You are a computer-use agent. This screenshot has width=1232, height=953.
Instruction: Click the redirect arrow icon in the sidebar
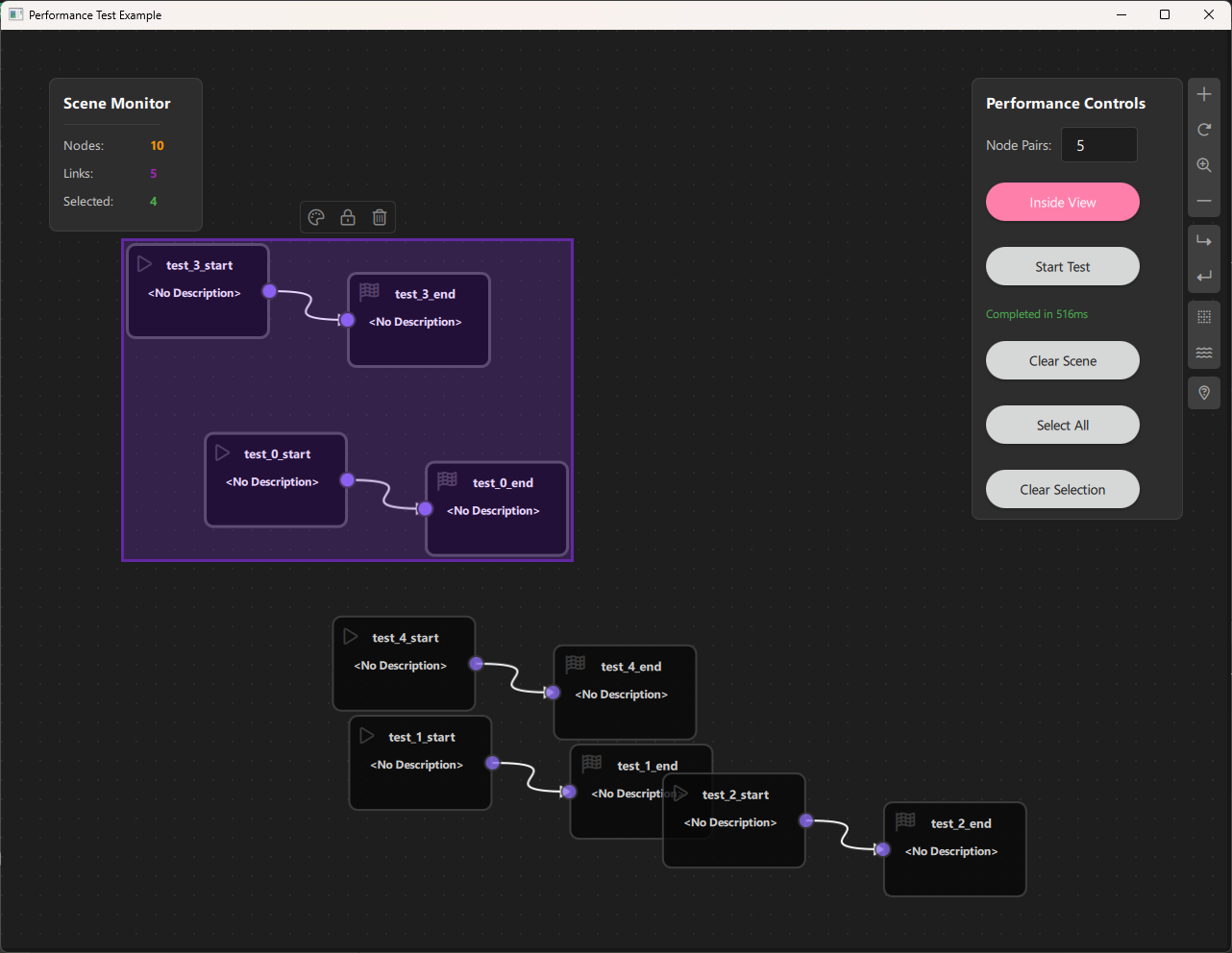pos(1203,239)
